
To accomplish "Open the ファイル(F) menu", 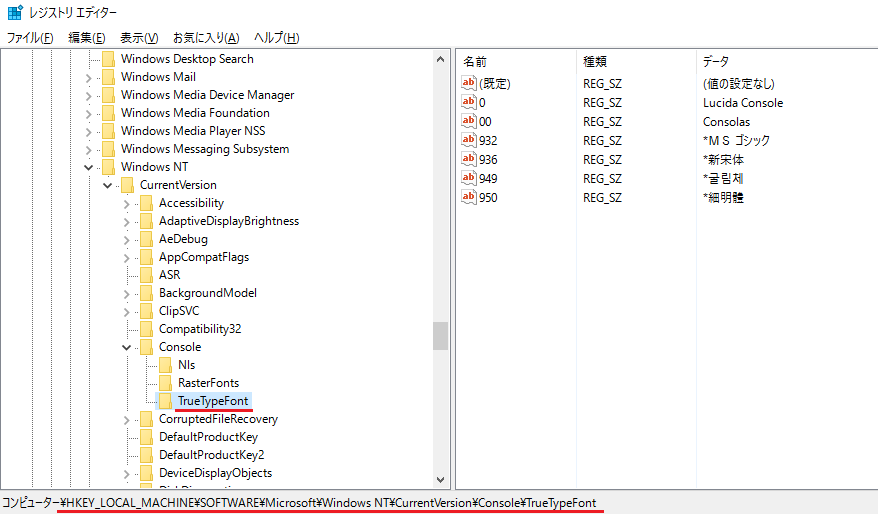I will [x=30, y=38].
